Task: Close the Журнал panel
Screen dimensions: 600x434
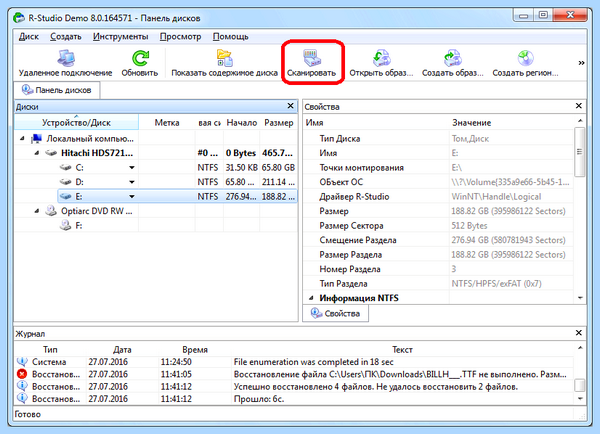Action: 579,333
